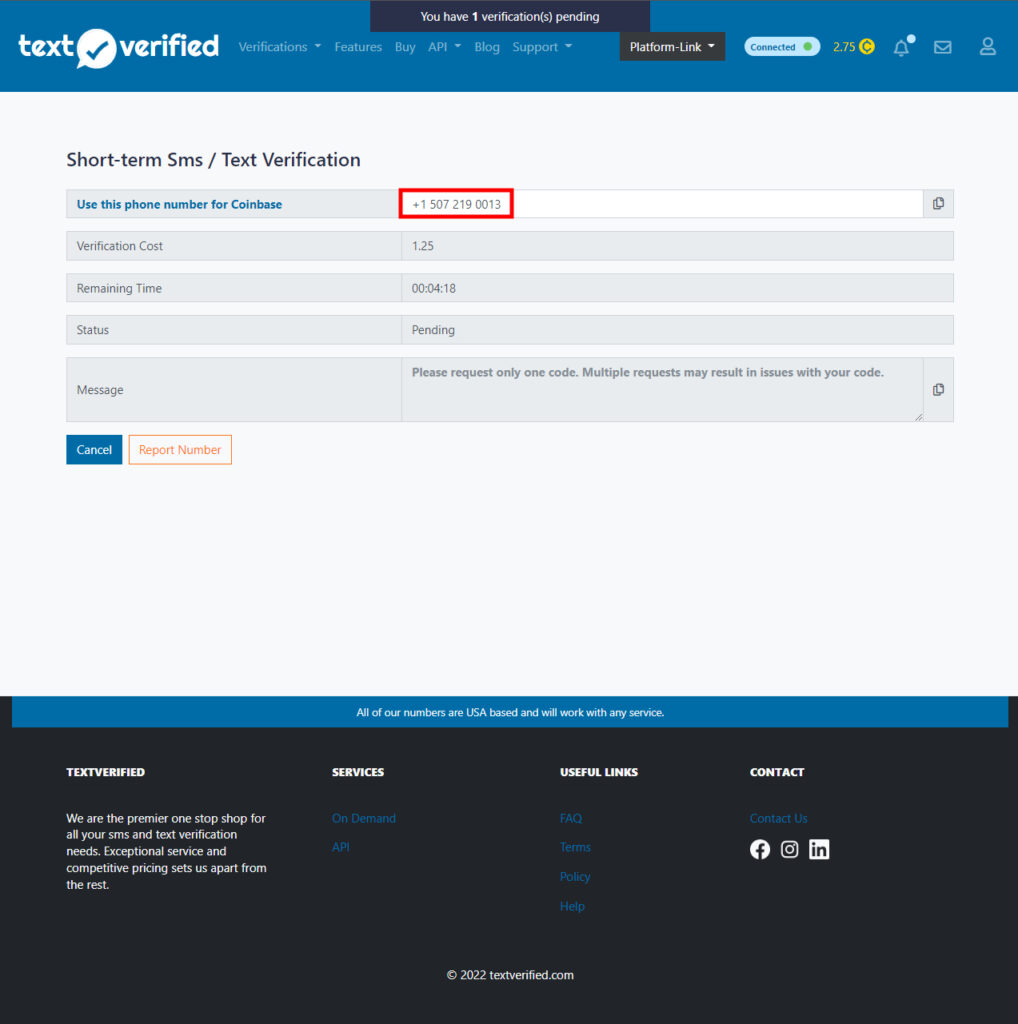Open the user profile icon
The height and width of the screenshot is (1024, 1018).
point(987,46)
